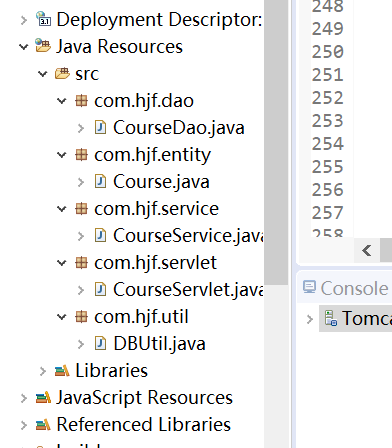Select Course.java in the tree
The image size is (392, 448).
tap(161, 182)
